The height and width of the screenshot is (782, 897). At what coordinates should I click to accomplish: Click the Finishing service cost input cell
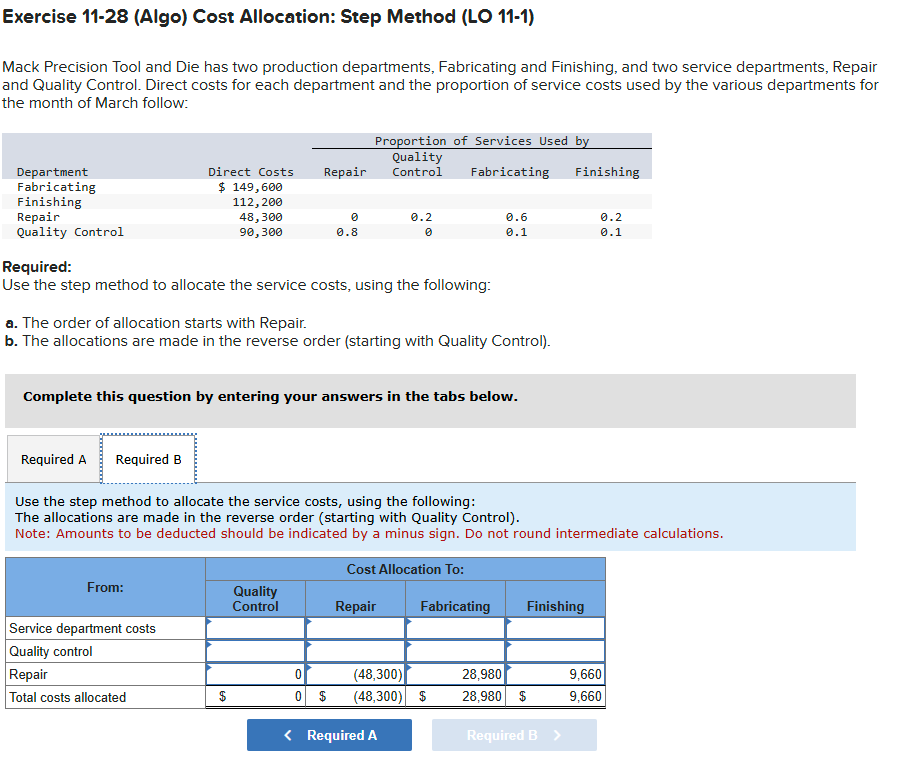(x=555, y=627)
